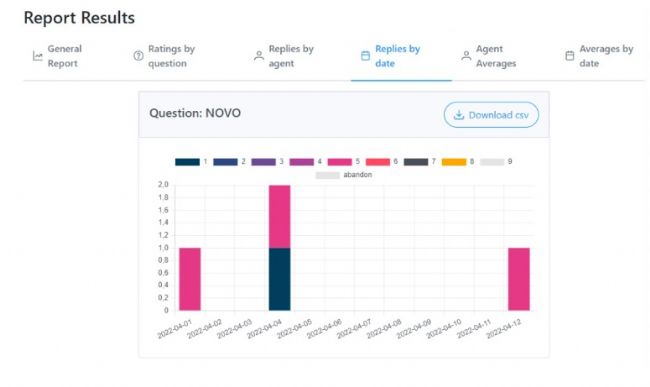The image size is (650, 387).
Task: Toggle legend swatch for rating 6
Action: pyautogui.click(x=378, y=162)
